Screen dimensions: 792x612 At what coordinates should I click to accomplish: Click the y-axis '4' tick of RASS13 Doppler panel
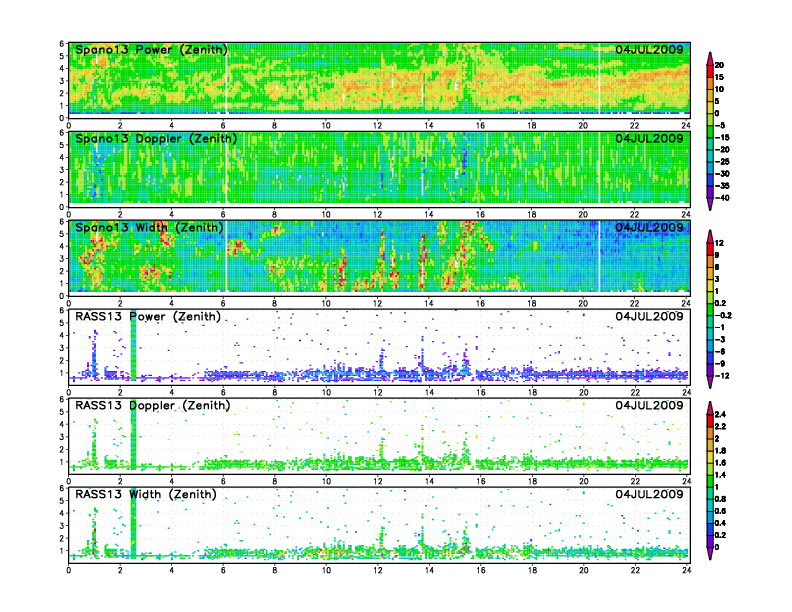(x=62, y=424)
